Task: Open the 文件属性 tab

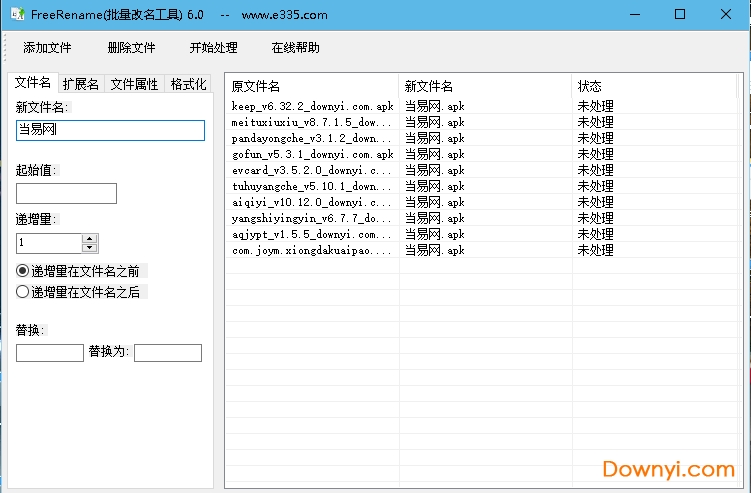Action: coord(134,84)
